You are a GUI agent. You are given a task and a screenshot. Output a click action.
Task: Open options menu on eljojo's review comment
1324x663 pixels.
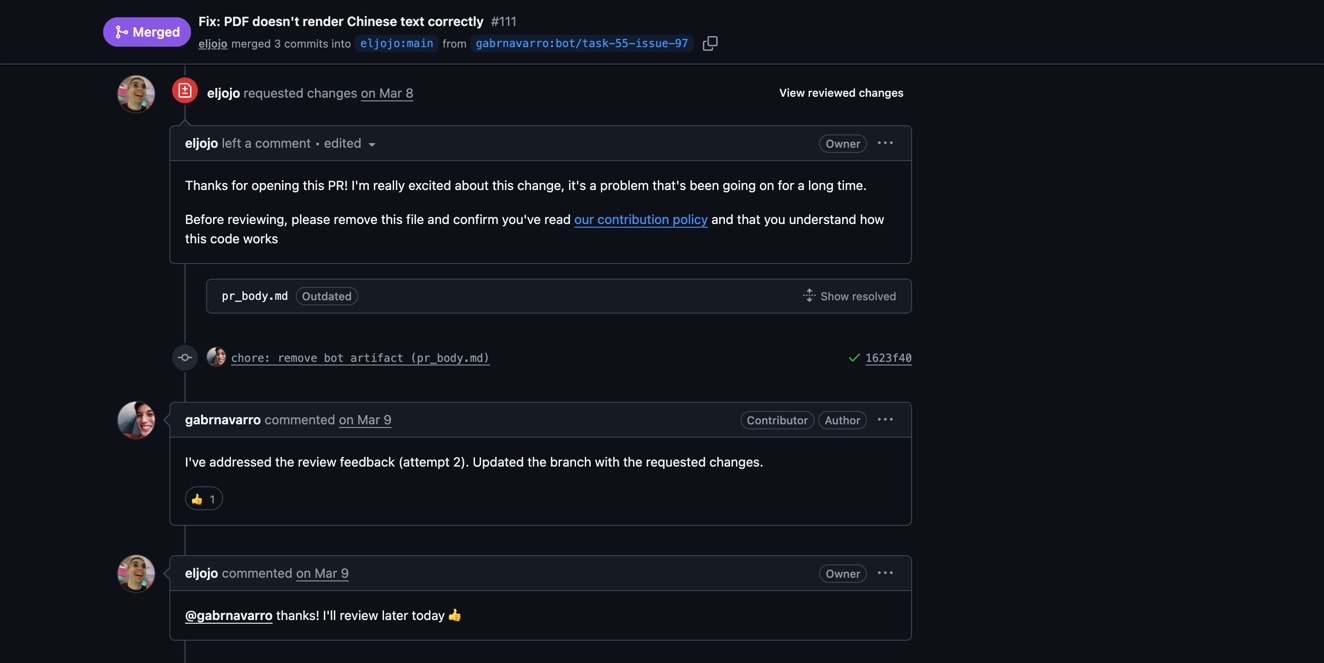[885, 143]
